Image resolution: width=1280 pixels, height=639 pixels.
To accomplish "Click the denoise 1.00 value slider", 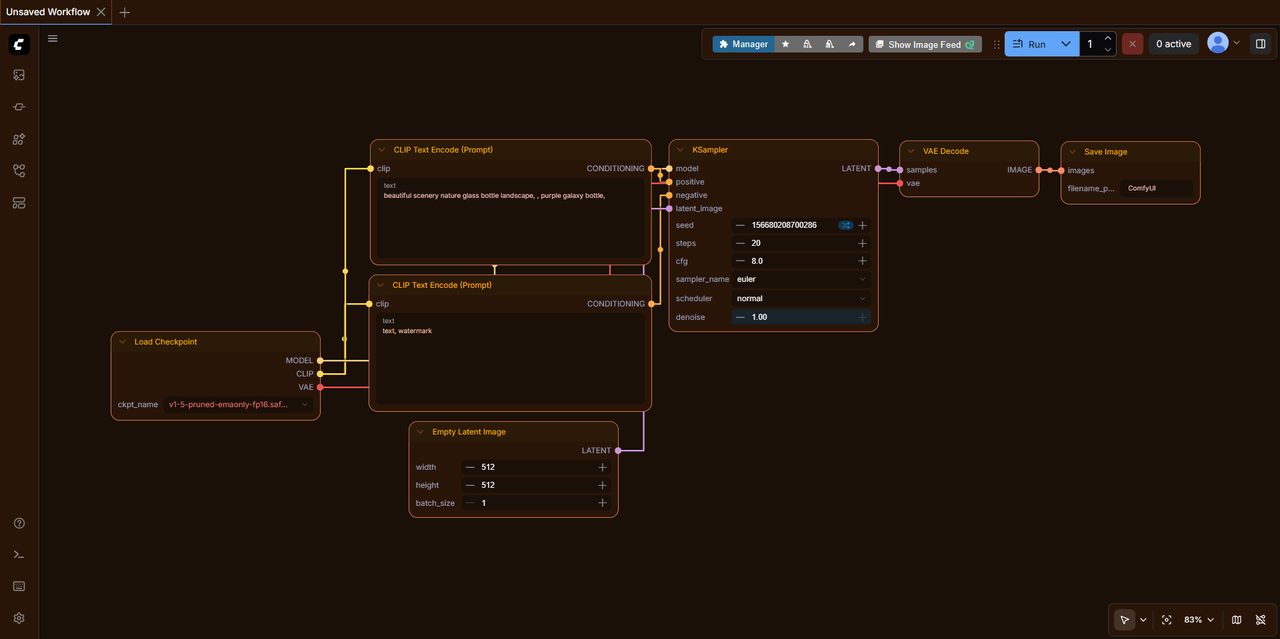I will tap(802, 317).
